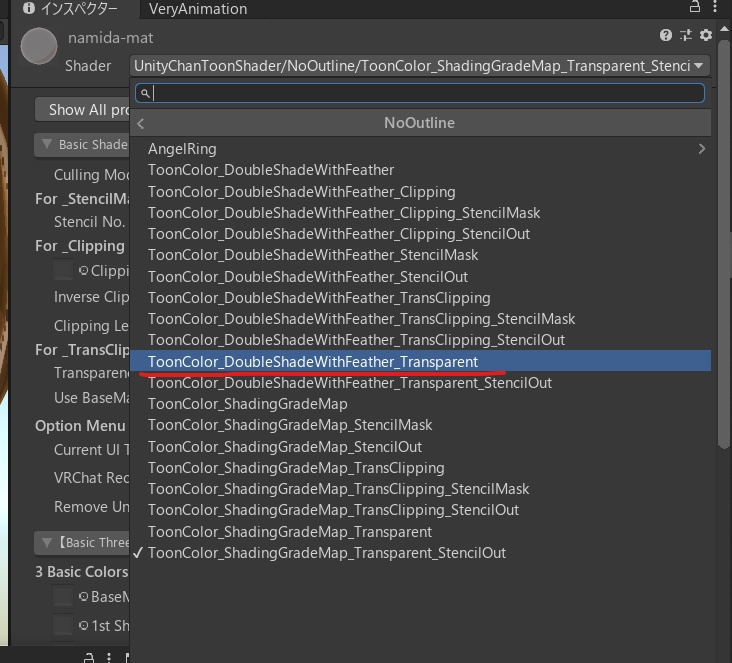Open the AngelRing submenu arrow
The height and width of the screenshot is (663, 732).
[x=702, y=149]
